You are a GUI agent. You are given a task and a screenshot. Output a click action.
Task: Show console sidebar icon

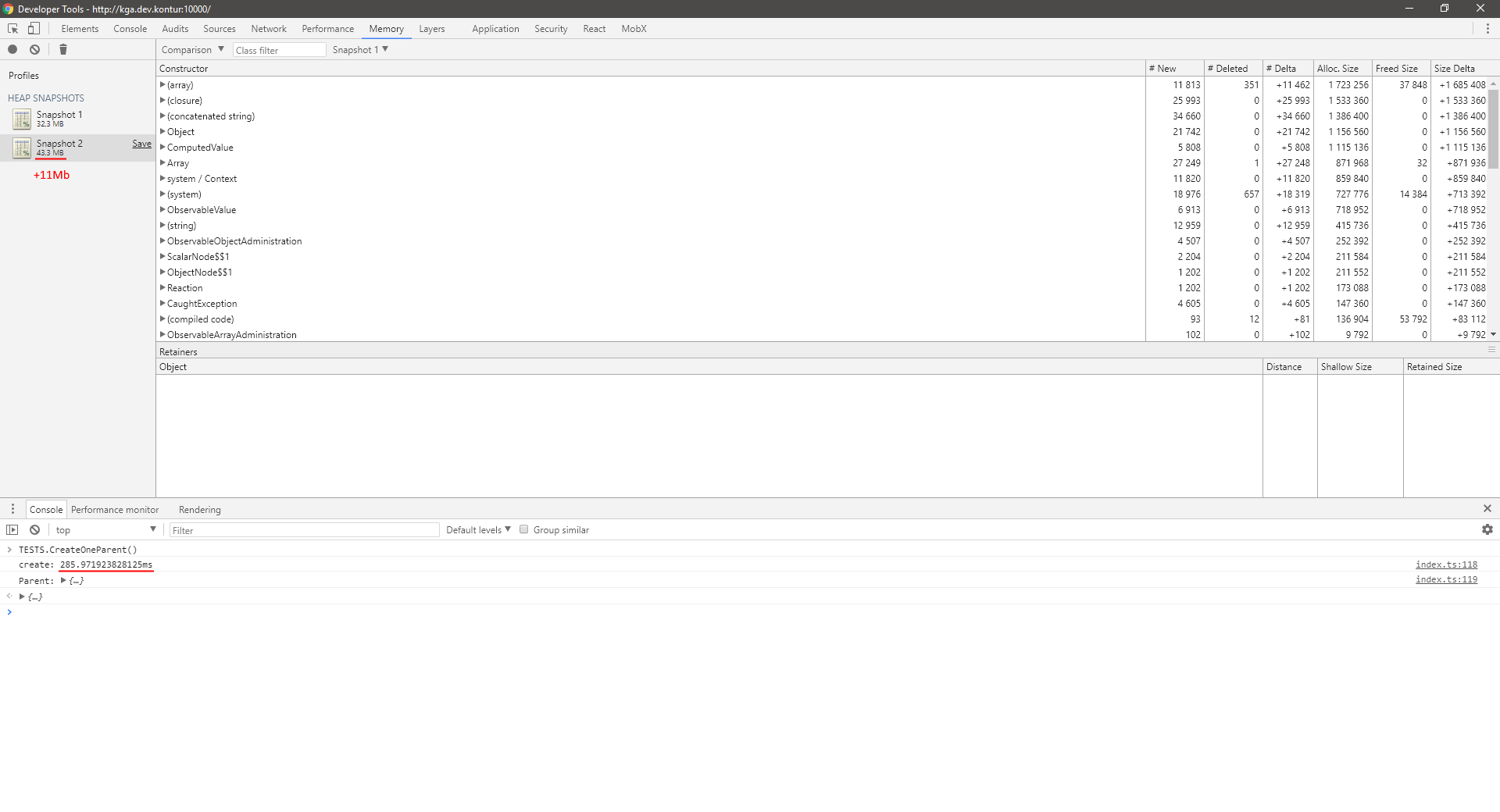12,530
